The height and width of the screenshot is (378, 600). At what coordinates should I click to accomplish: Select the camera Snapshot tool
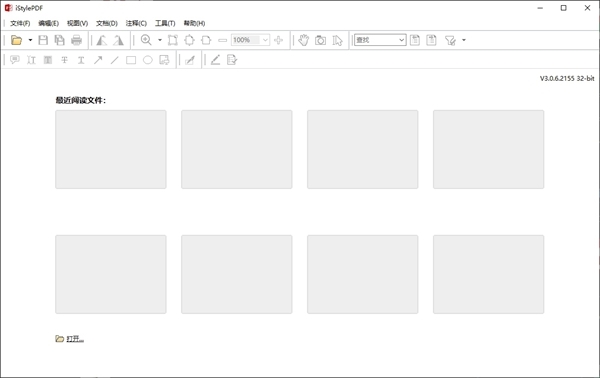click(x=321, y=40)
